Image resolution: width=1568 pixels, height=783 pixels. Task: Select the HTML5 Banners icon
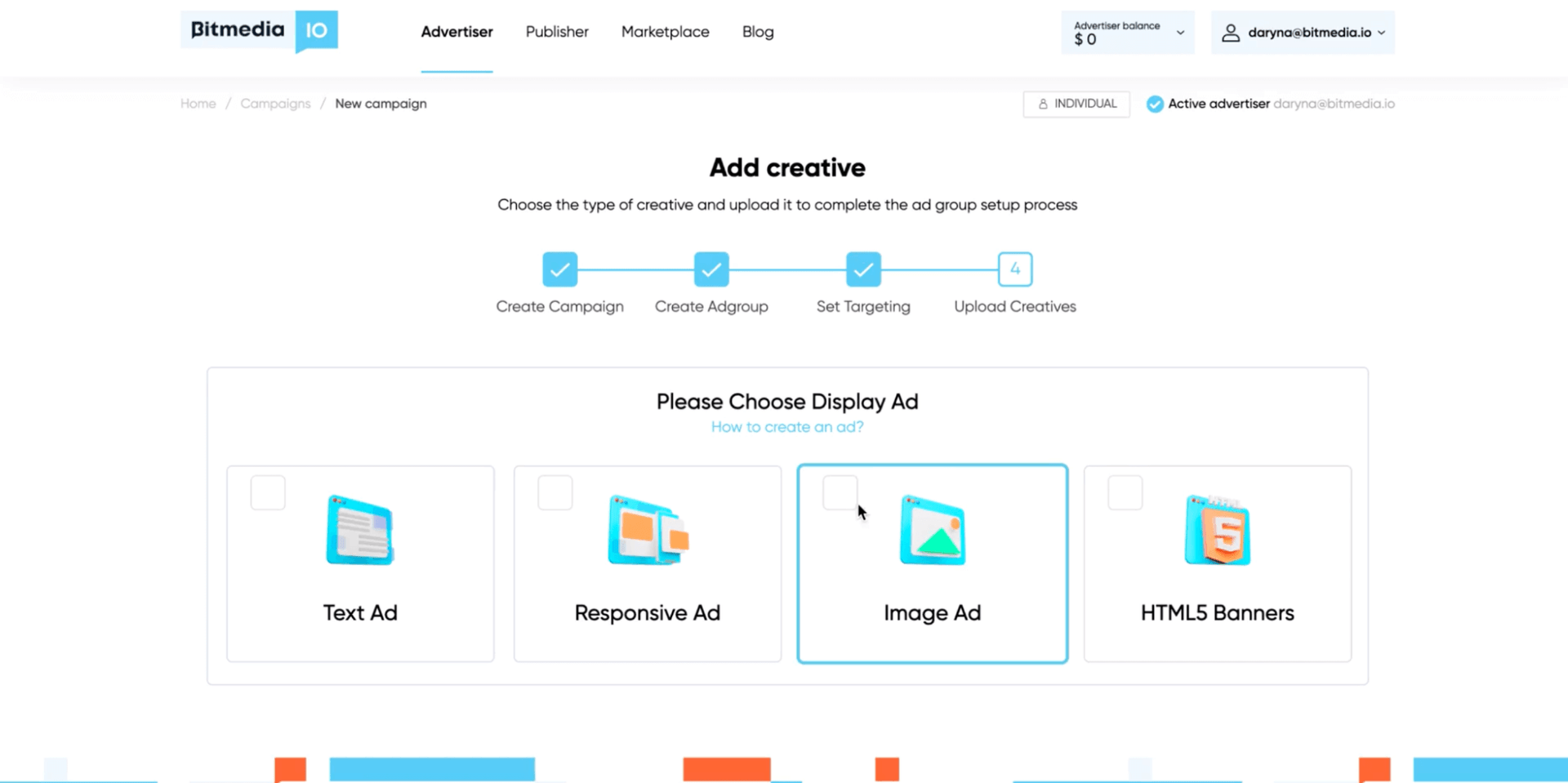coord(1217,529)
